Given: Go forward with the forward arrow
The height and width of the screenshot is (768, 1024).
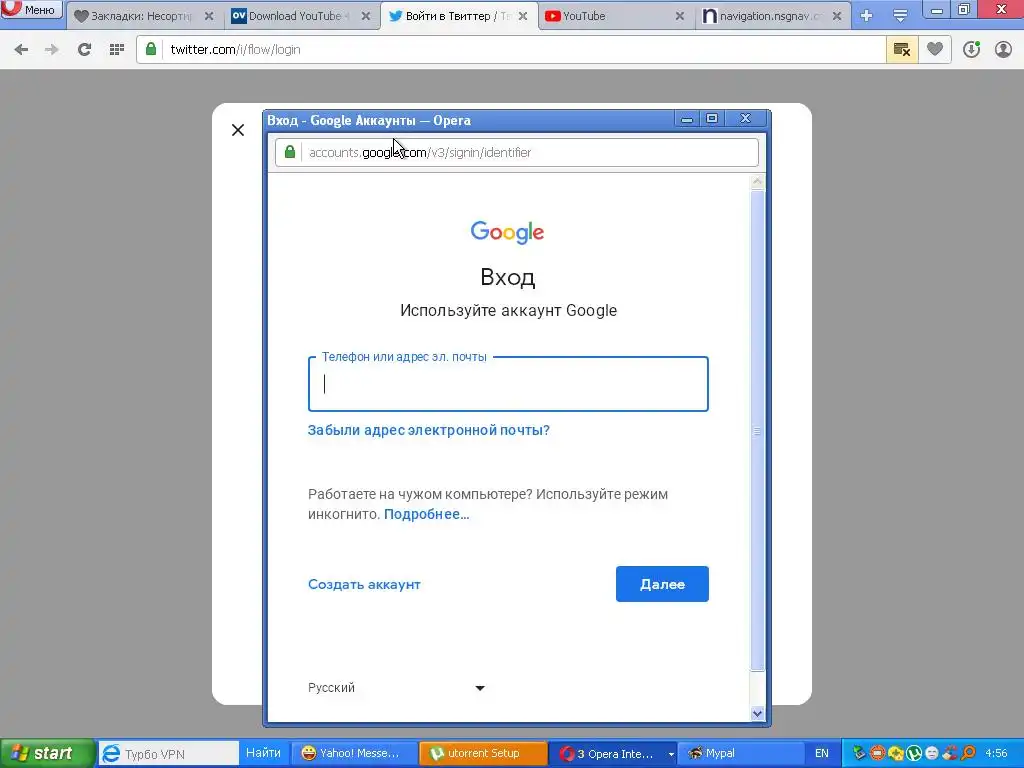Looking at the screenshot, I should coord(52,50).
